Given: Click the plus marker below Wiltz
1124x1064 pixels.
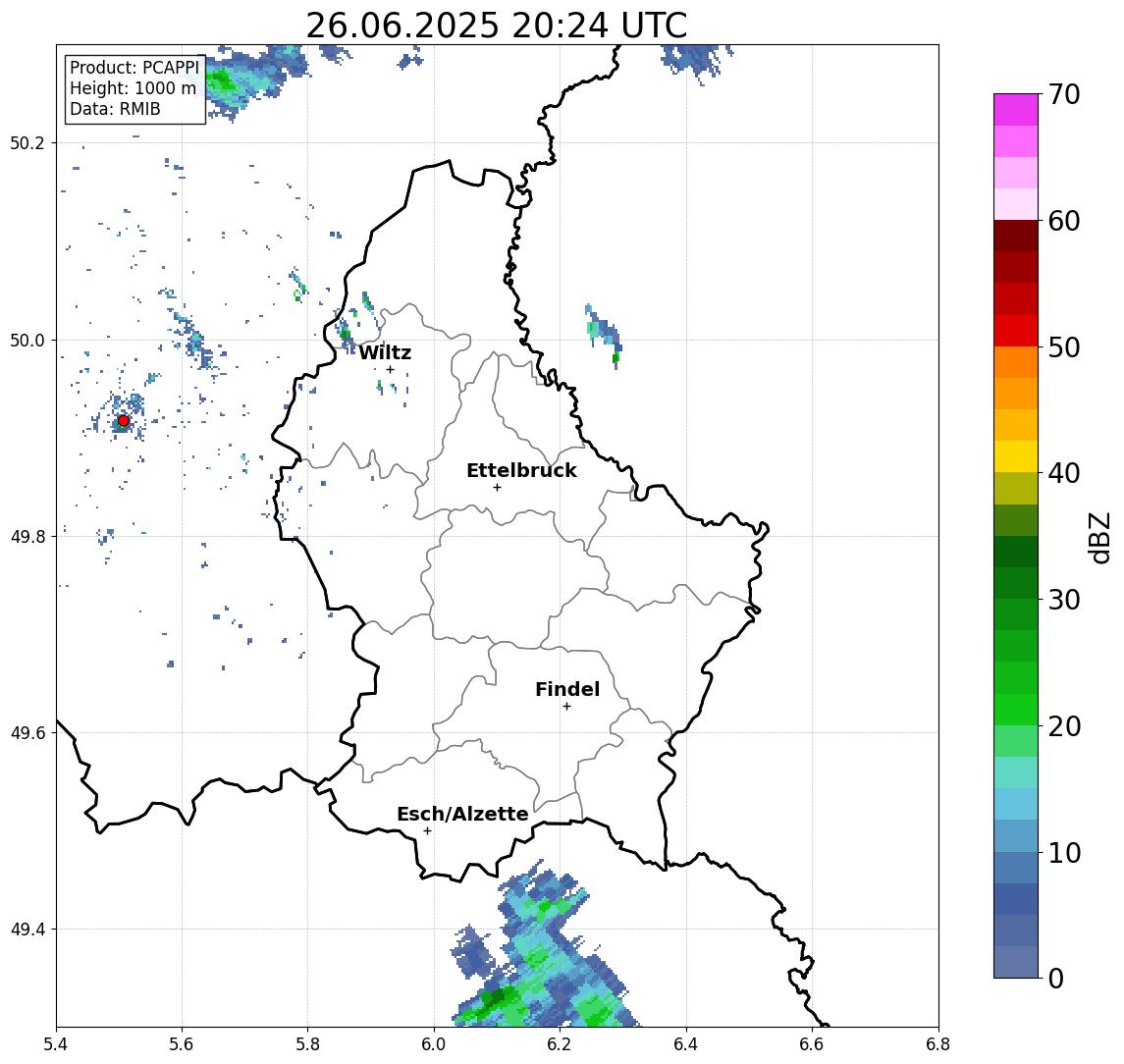Looking at the screenshot, I should (x=390, y=370).
